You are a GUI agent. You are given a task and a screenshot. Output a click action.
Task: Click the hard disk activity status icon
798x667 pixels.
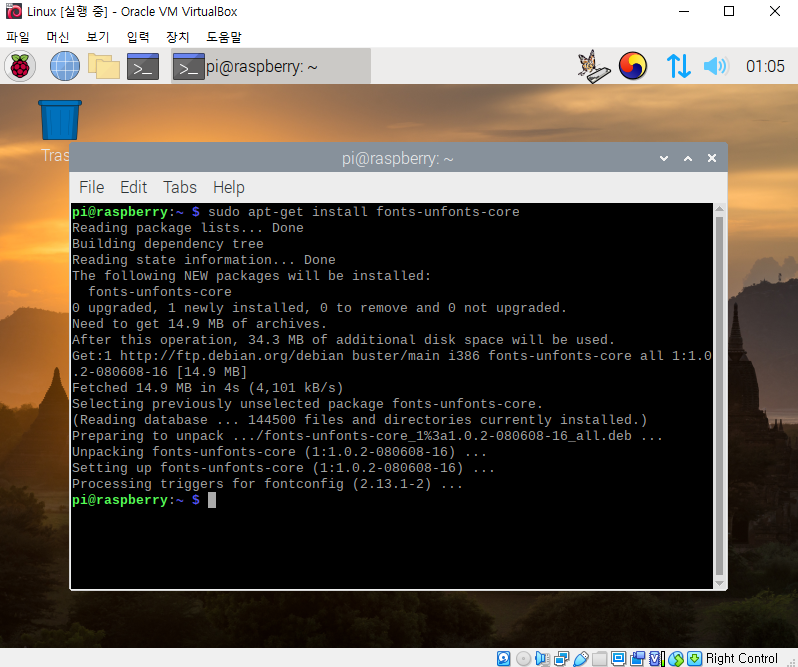pyautogui.click(x=503, y=658)
